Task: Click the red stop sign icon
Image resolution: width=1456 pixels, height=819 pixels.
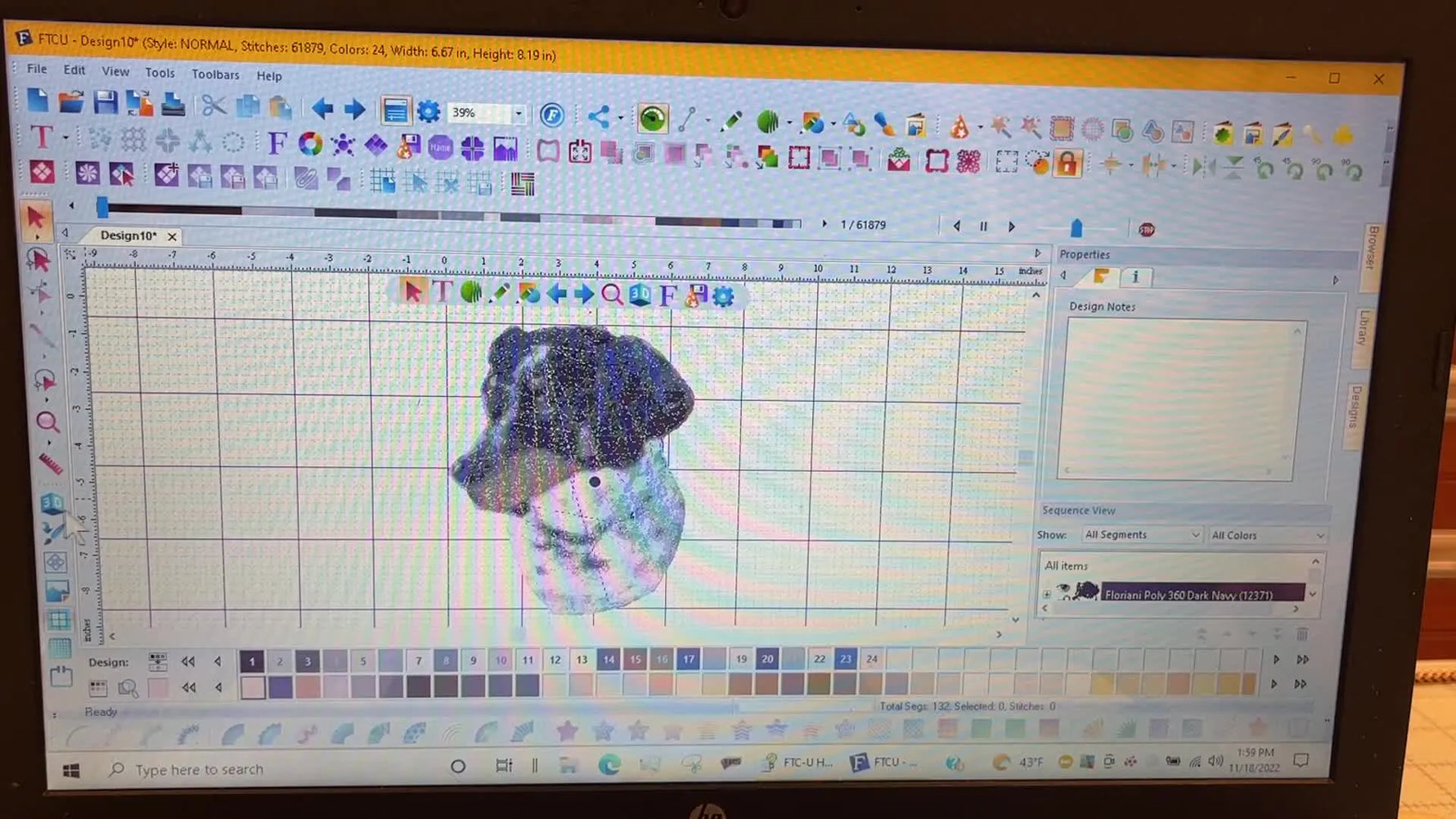Action: pyautogui.click(x=1147, y=230)
